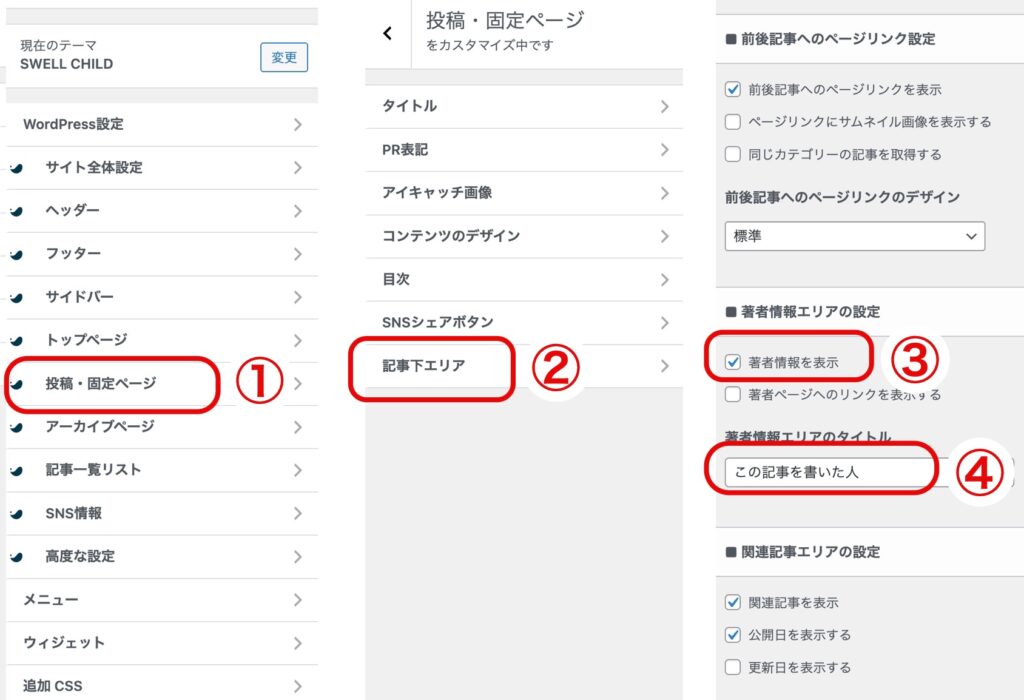This screenshot has width=1024, height=700.
Task: Click SWELL icon beside ヘッダー
Action: 16,211
